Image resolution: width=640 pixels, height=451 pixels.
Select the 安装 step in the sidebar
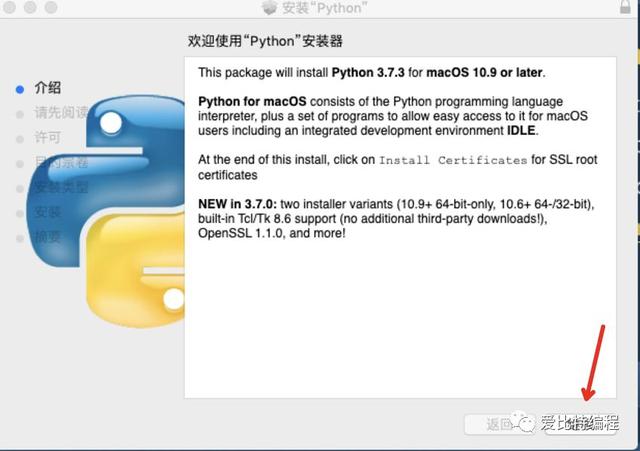(48, 212)
